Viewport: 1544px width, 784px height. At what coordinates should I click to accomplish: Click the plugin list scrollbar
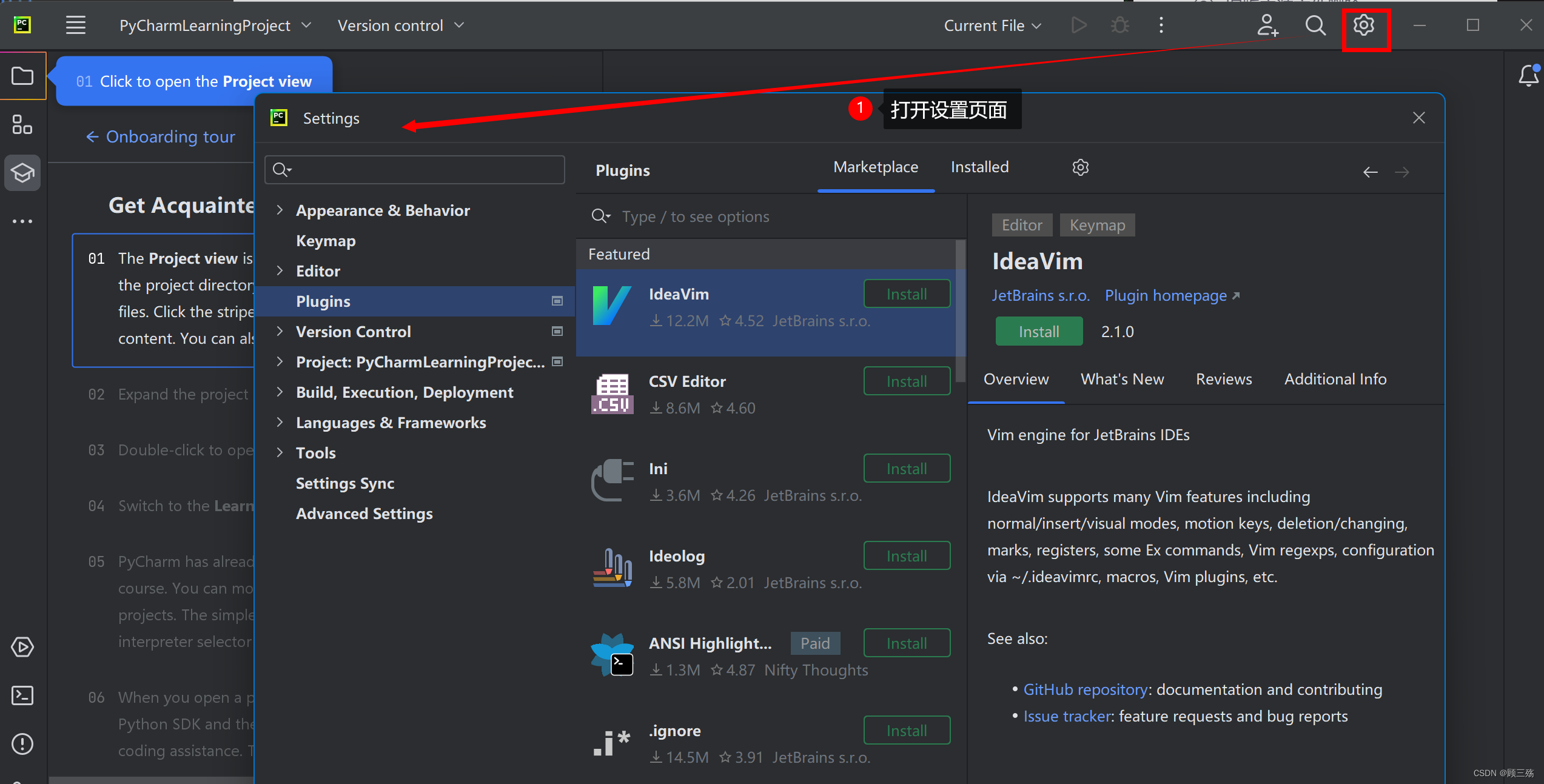960,311
